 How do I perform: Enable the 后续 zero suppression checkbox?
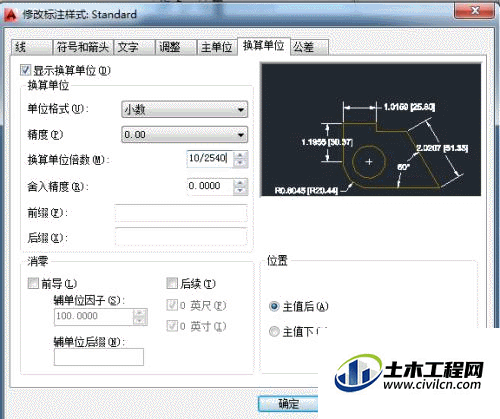click(172, 284)
